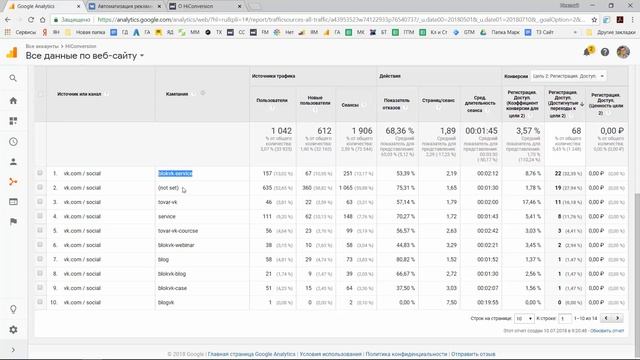Open Acquisition reports sidebar icon
Image resolution: width=640 pixels, height=360 pixels.
(x=13, y=182)
